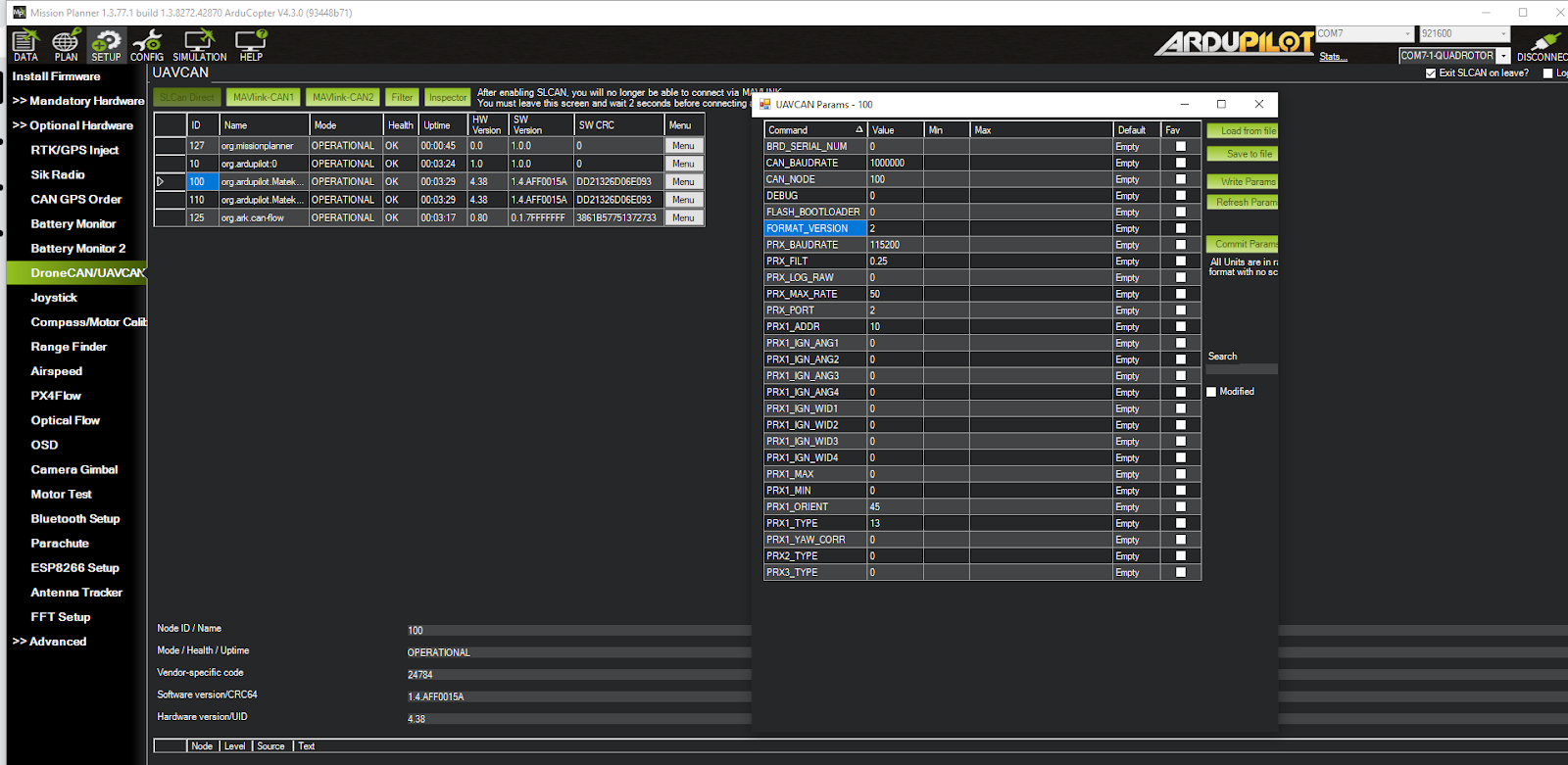Screen dimensions: 1568x765
Task: Click the parameter Search field
Action: coord(1242,369)
